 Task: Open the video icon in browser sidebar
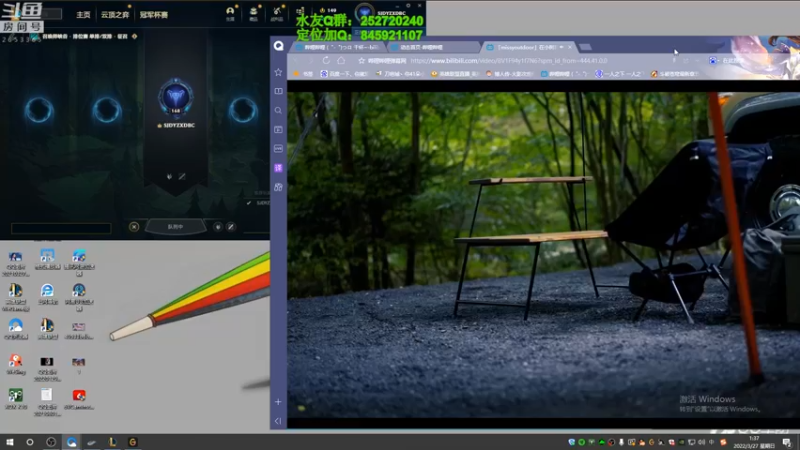[278, 130]
